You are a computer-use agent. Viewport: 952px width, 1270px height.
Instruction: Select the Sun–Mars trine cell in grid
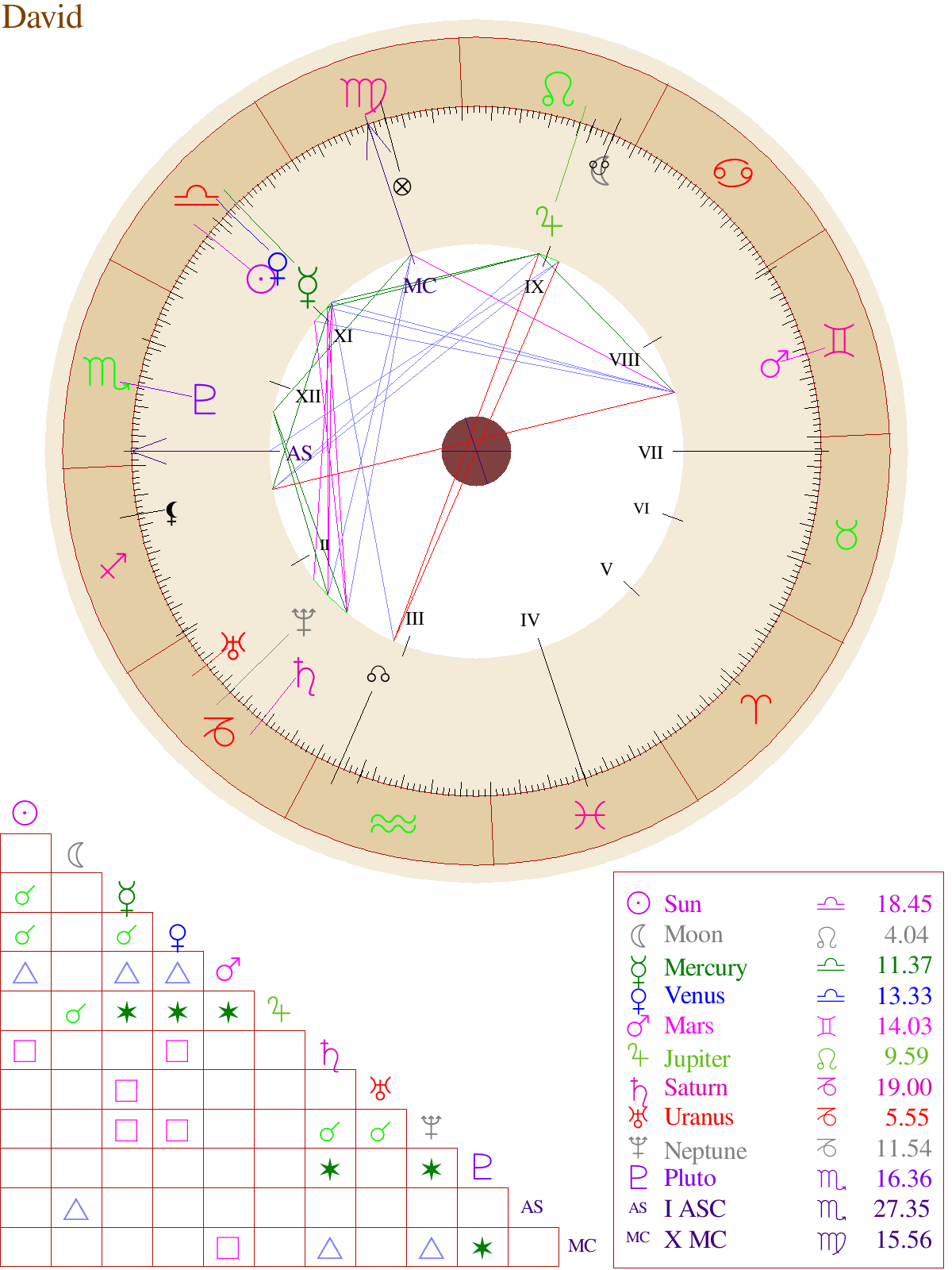pos(25,972)
